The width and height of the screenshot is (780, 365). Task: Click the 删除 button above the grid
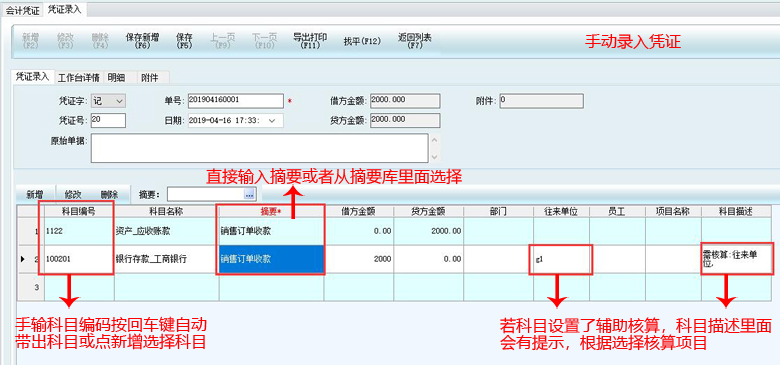[x=109, y=194]
